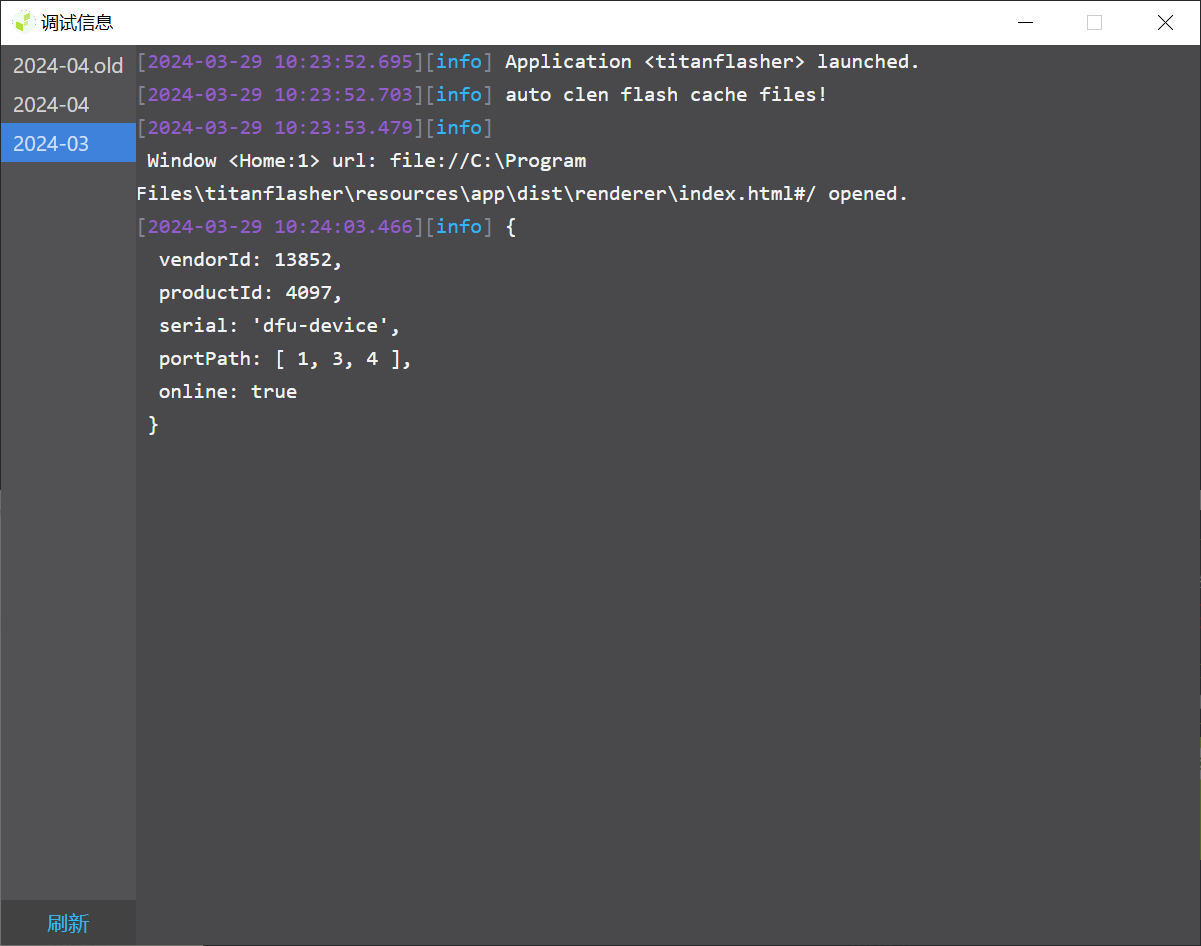Click the 'productId: 4097' line
Viewport: 1201px width, 946px height.
point(250,293)
